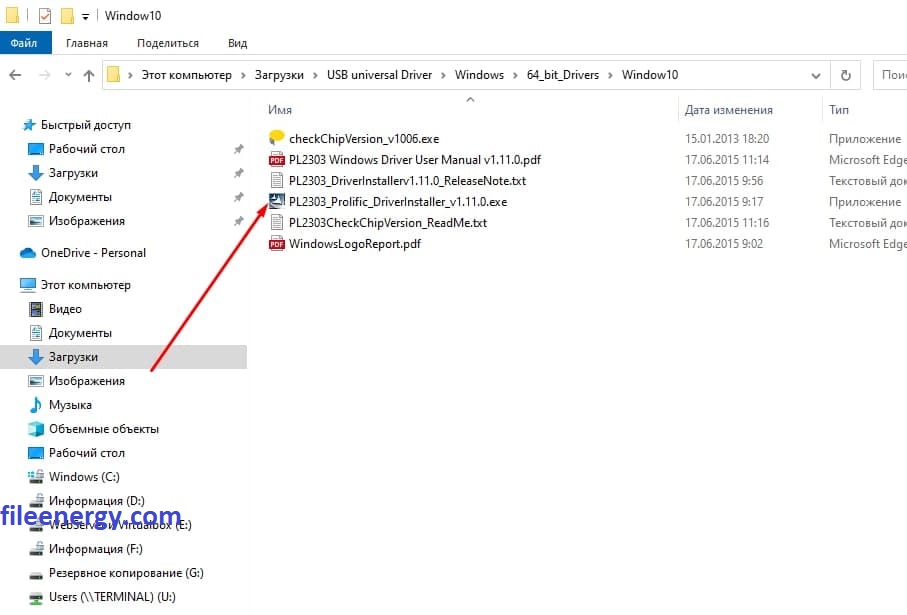Sort files by Дата изменения column
The height and width of the screenshot is (615, 907).
pos(728,109)
